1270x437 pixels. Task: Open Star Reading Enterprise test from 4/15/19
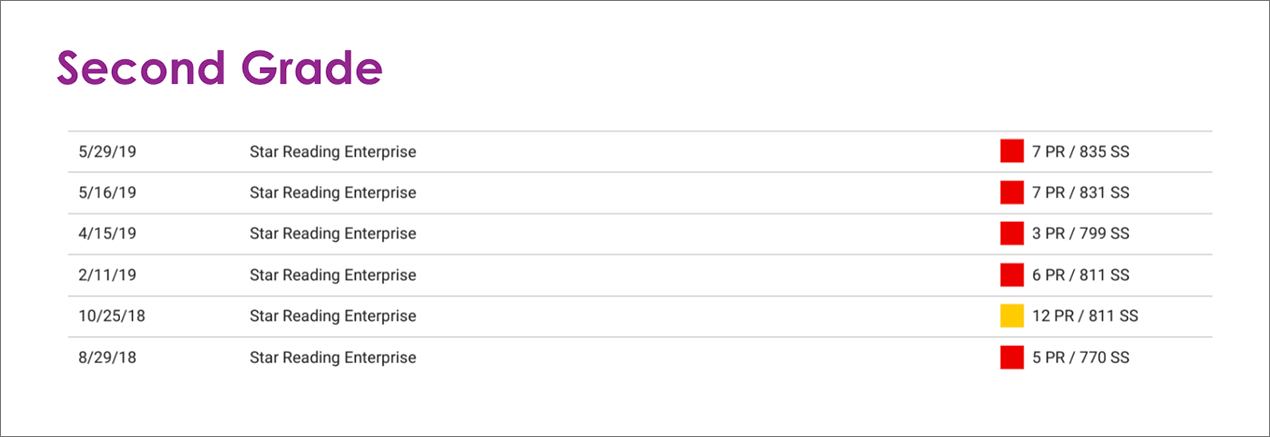click(333, 234)
